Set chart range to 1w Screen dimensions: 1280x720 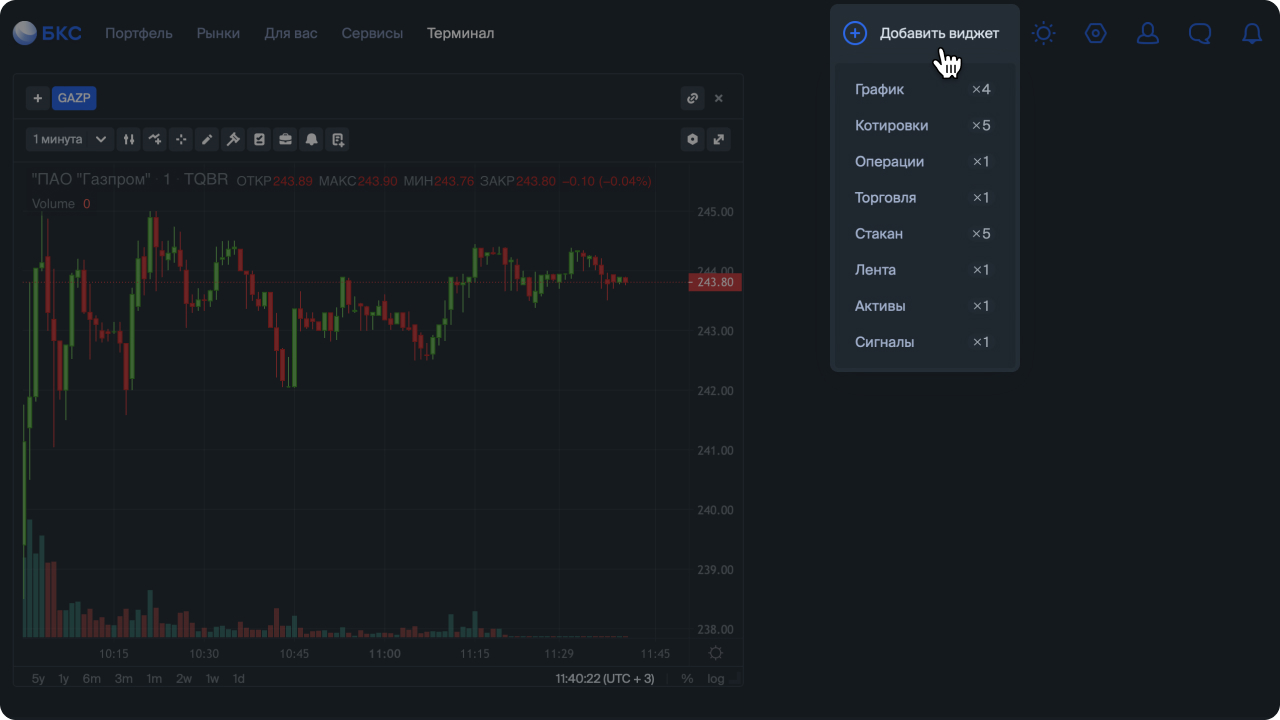[212, 678]
